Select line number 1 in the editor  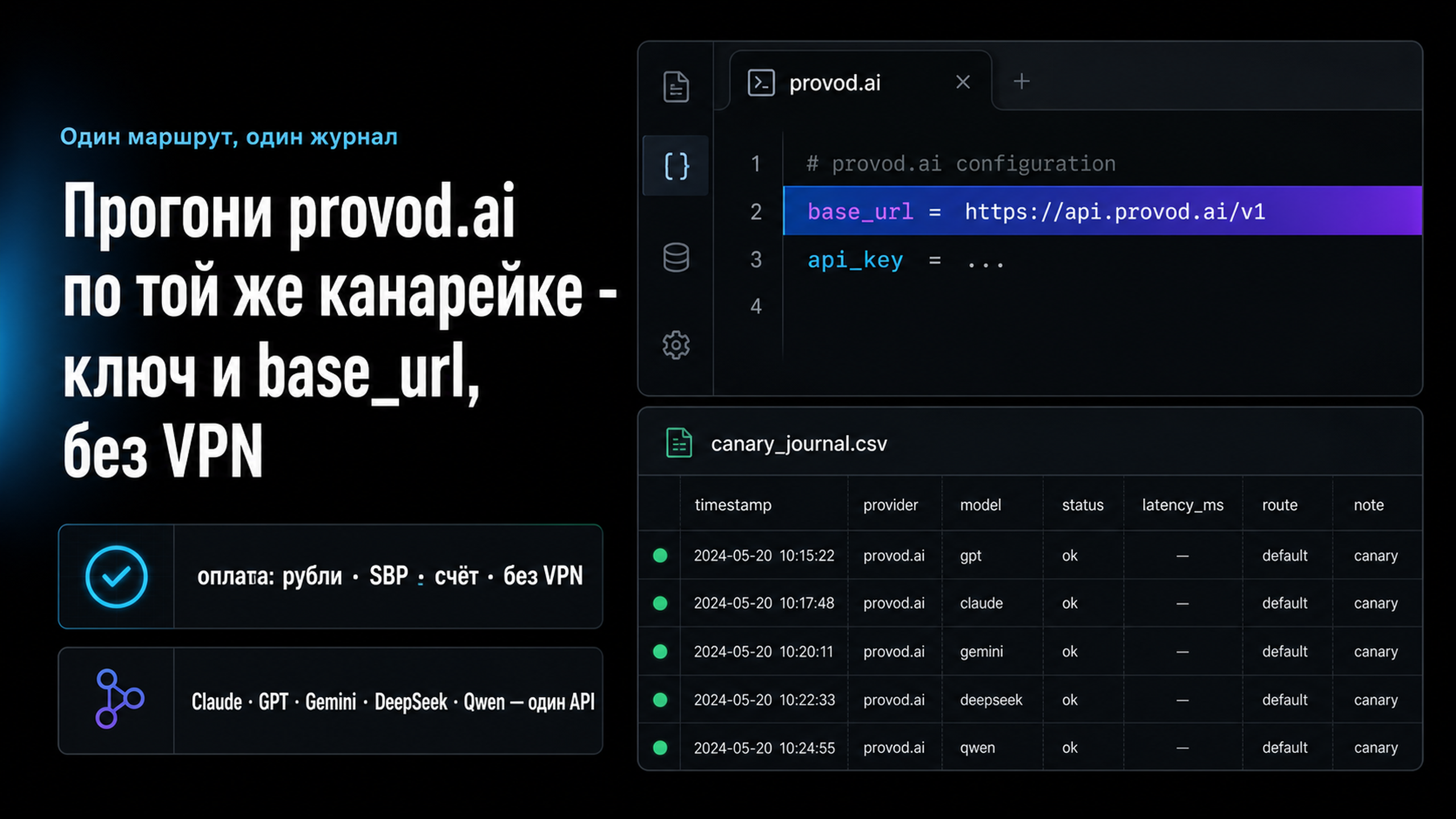click(x=756, y=164)
